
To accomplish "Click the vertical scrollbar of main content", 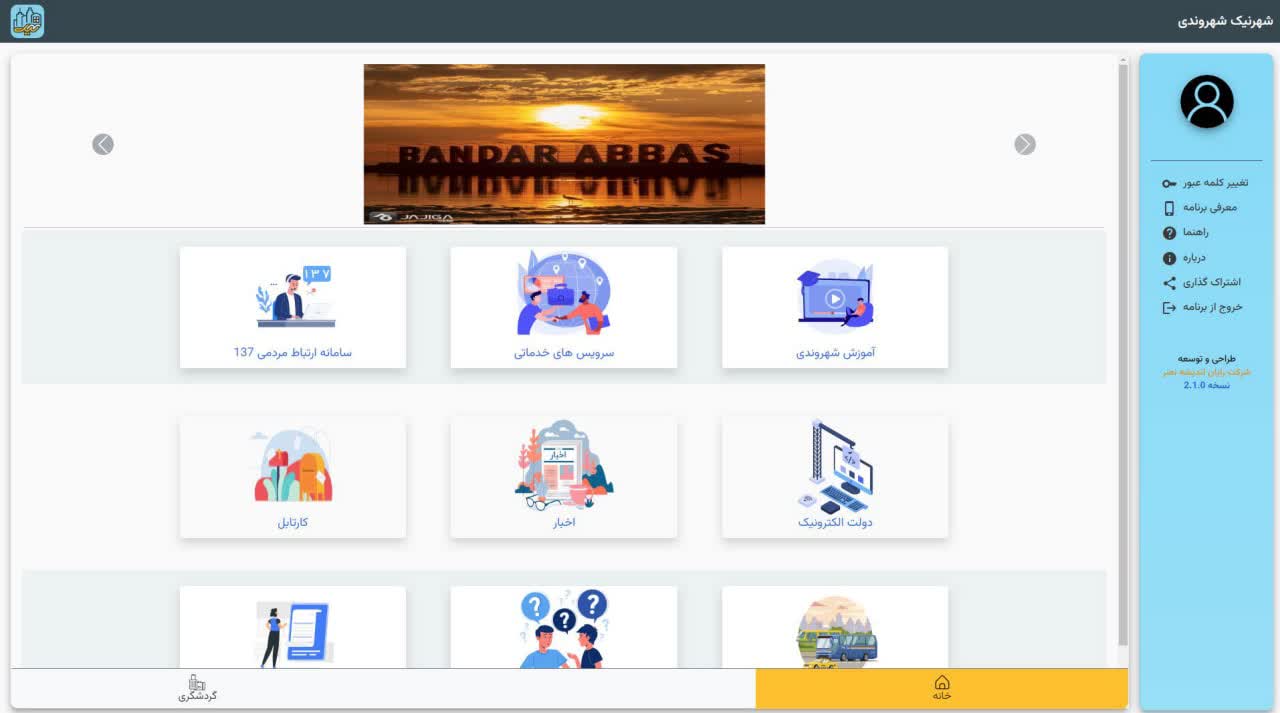I will point(1123,350).
